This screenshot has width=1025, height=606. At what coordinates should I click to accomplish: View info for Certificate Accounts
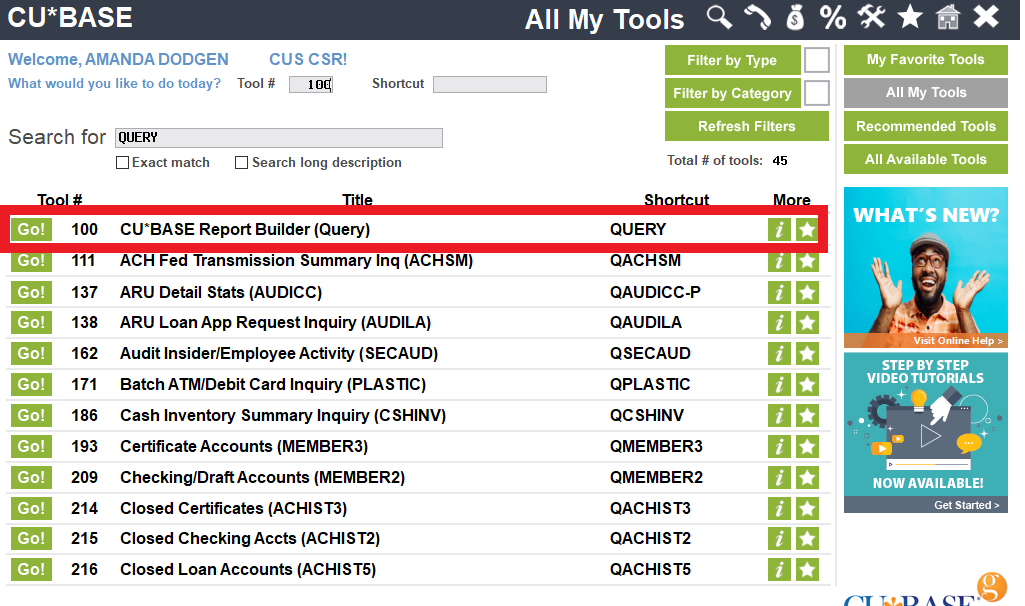tap(779, 446)
